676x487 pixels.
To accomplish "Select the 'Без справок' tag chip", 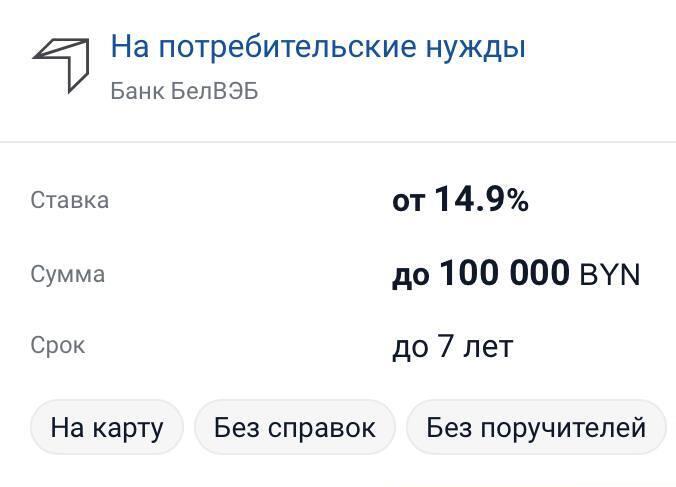I will [x=295, y=428].
